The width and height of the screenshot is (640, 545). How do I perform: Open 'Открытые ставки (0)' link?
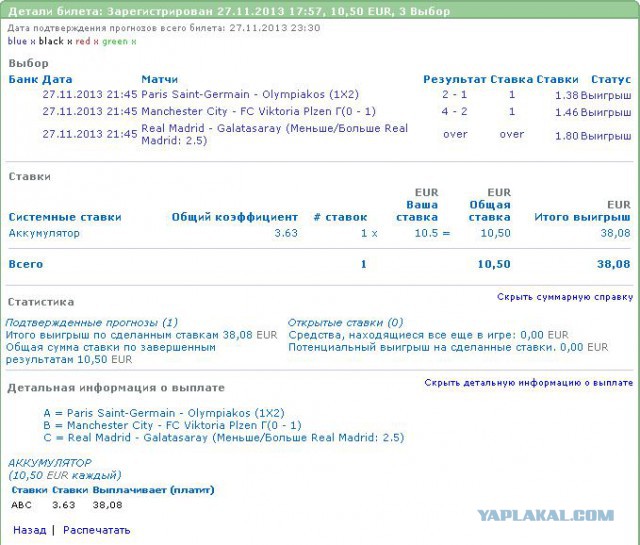click(x=345, y=323)
